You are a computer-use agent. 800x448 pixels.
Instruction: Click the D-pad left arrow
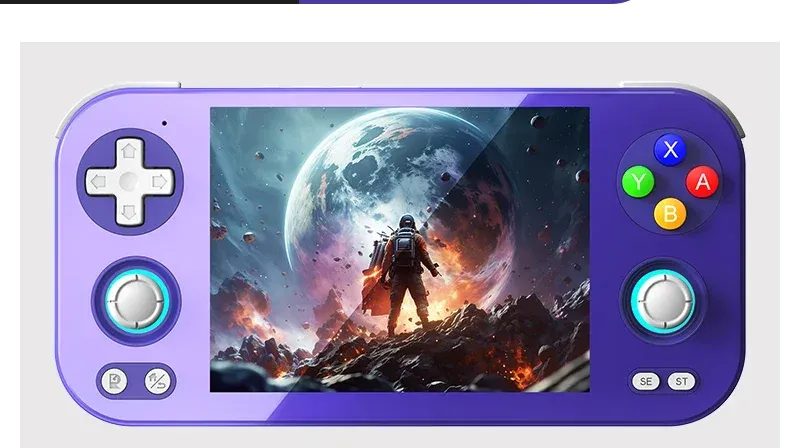tap(98, 181)
